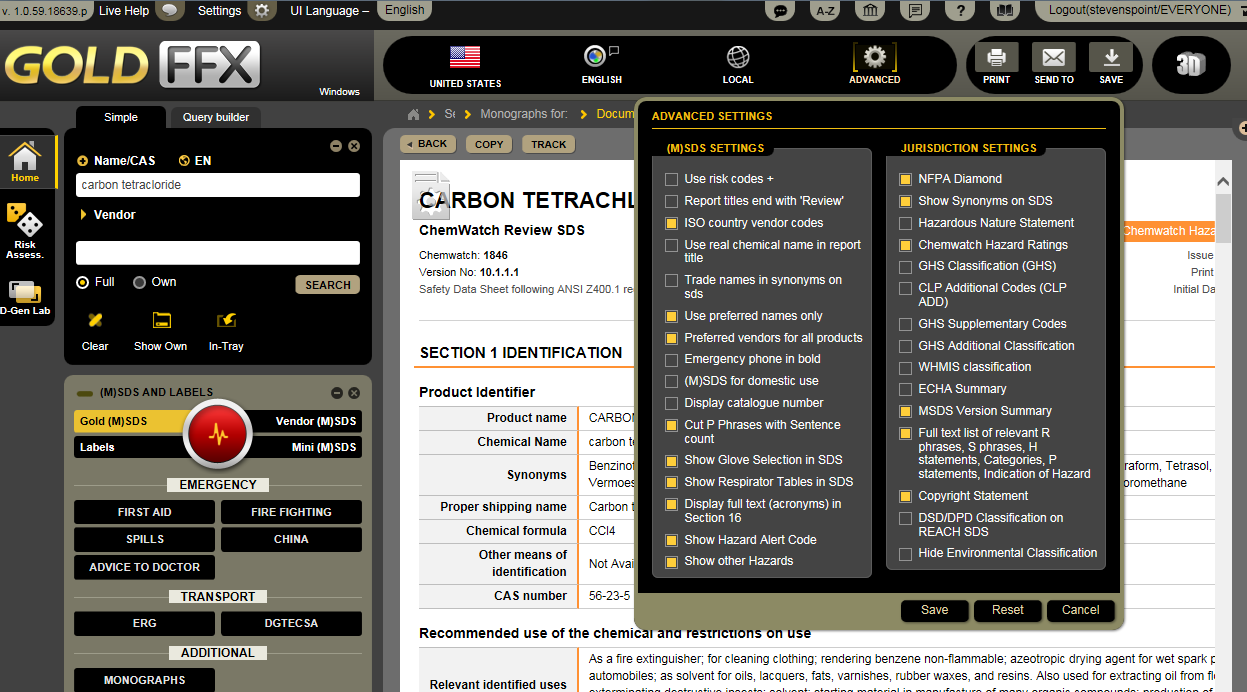Click the red emergency pulse button
Image resolution: width=1247 pixels, height=692 pixels.
pos(218,433)
